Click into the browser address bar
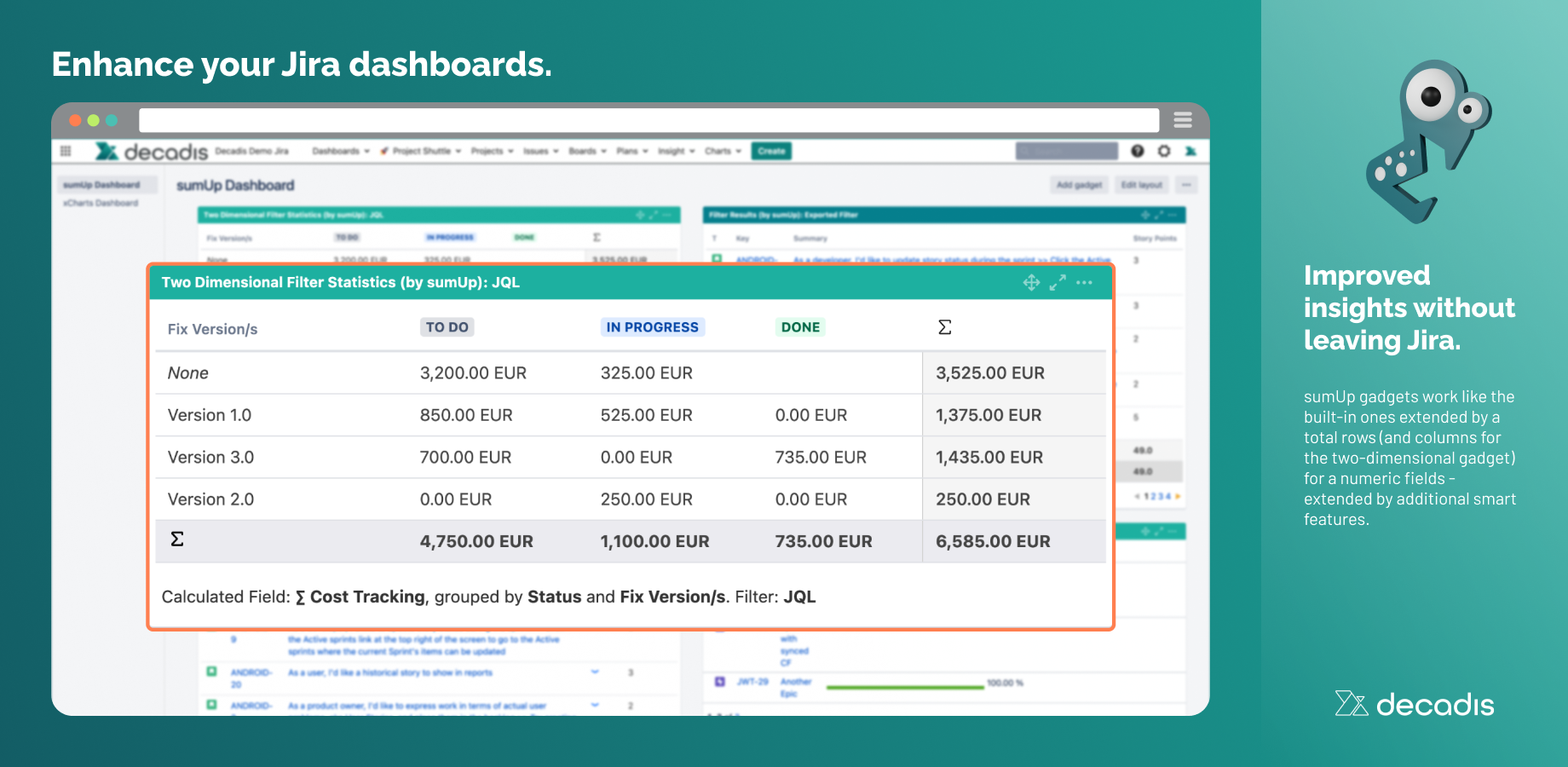This screenshot has width=1568, height=767. (x=649, y=120)
